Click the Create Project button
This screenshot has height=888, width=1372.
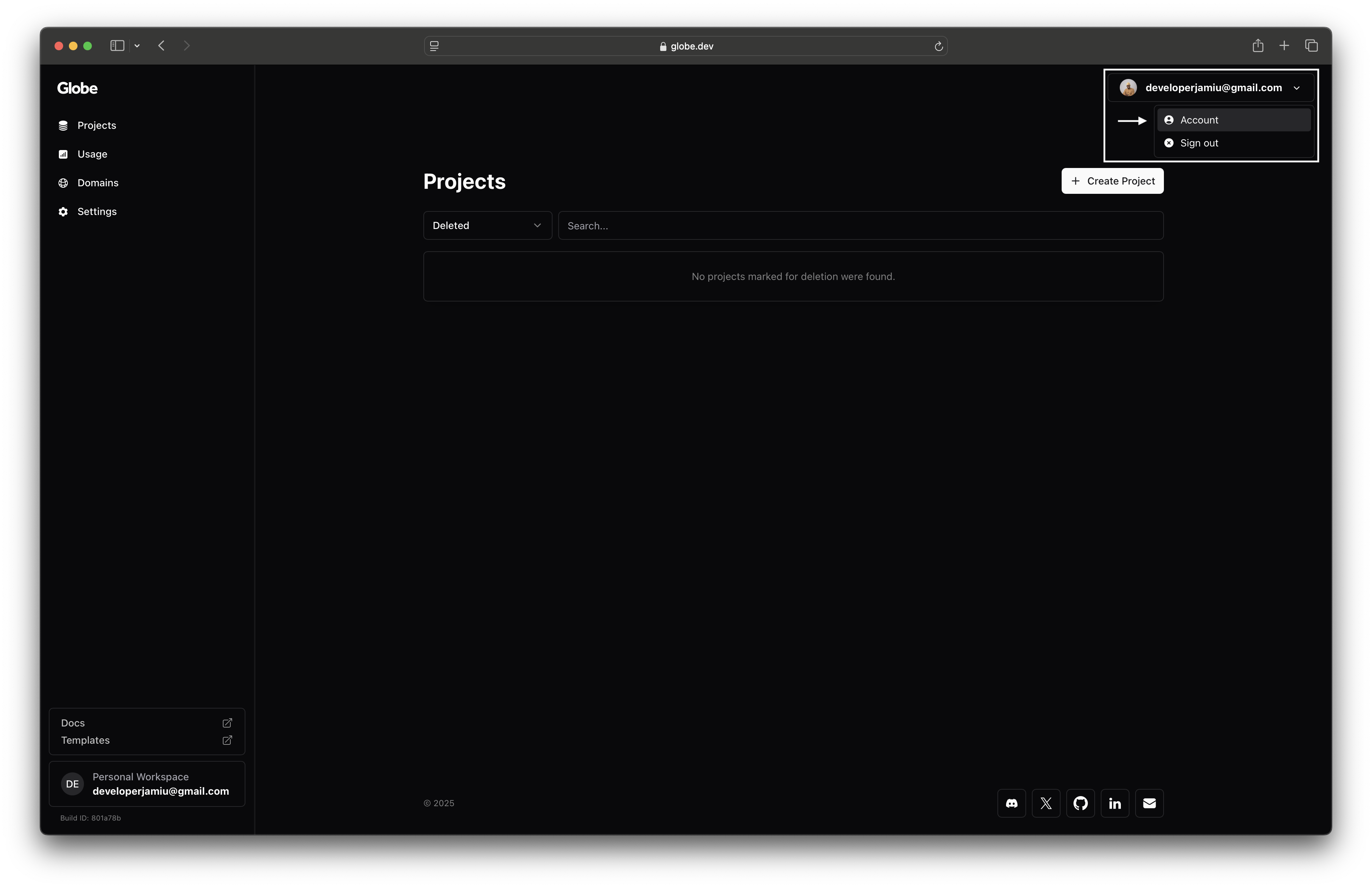1112,181
